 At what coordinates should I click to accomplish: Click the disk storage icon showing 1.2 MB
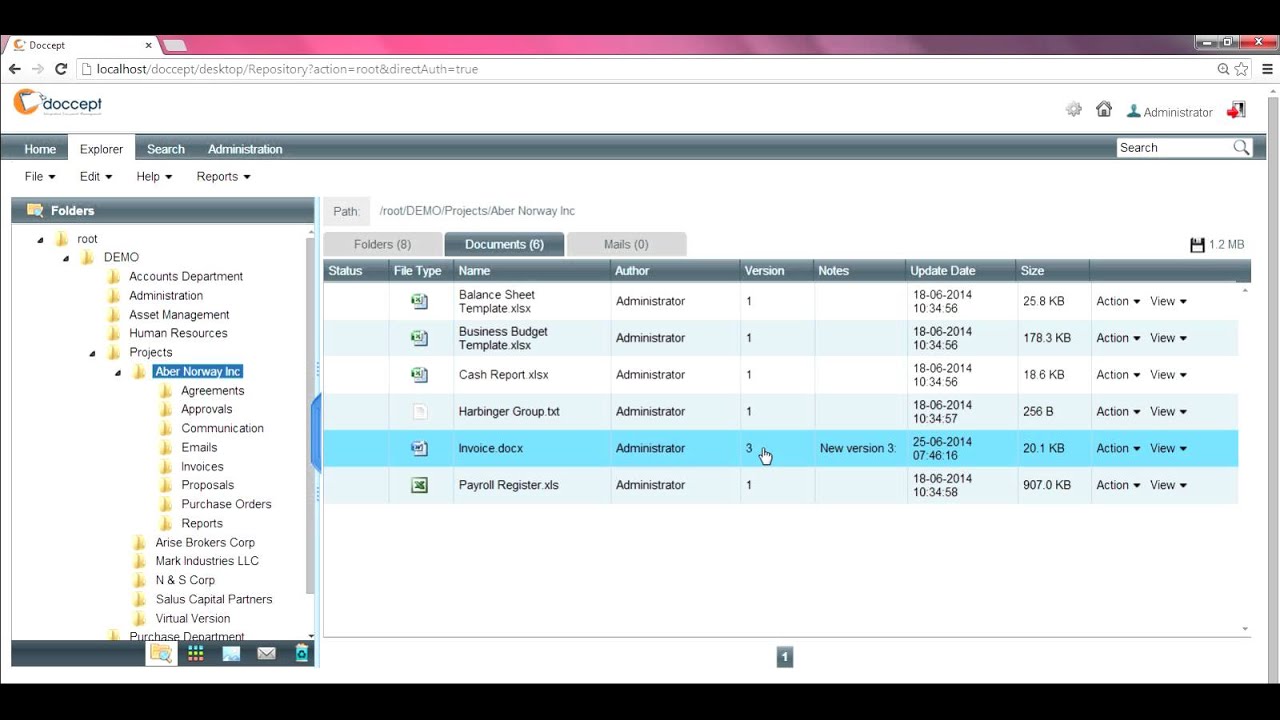coord(1197,245)
